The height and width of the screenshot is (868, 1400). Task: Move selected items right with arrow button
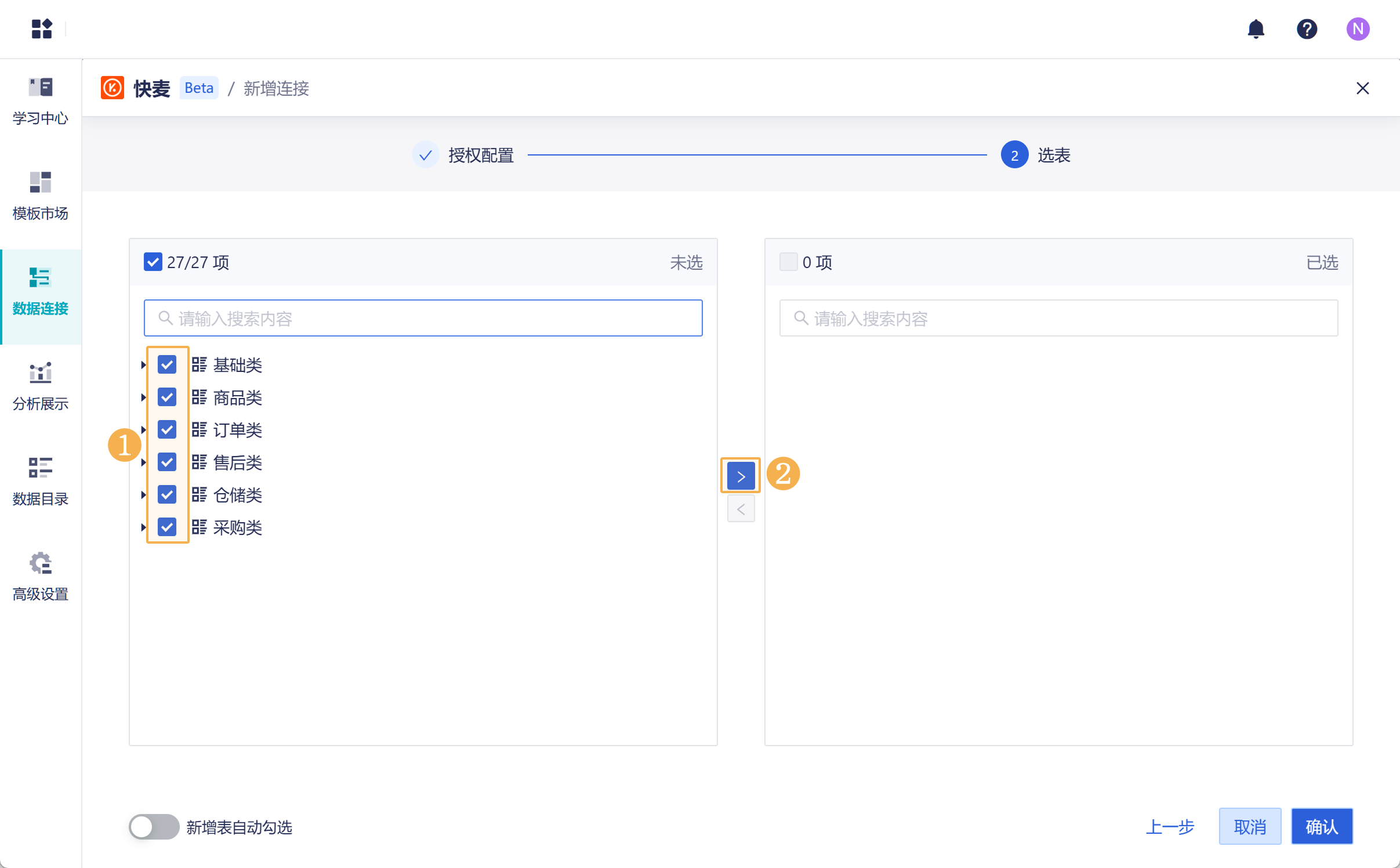[741, 476]
